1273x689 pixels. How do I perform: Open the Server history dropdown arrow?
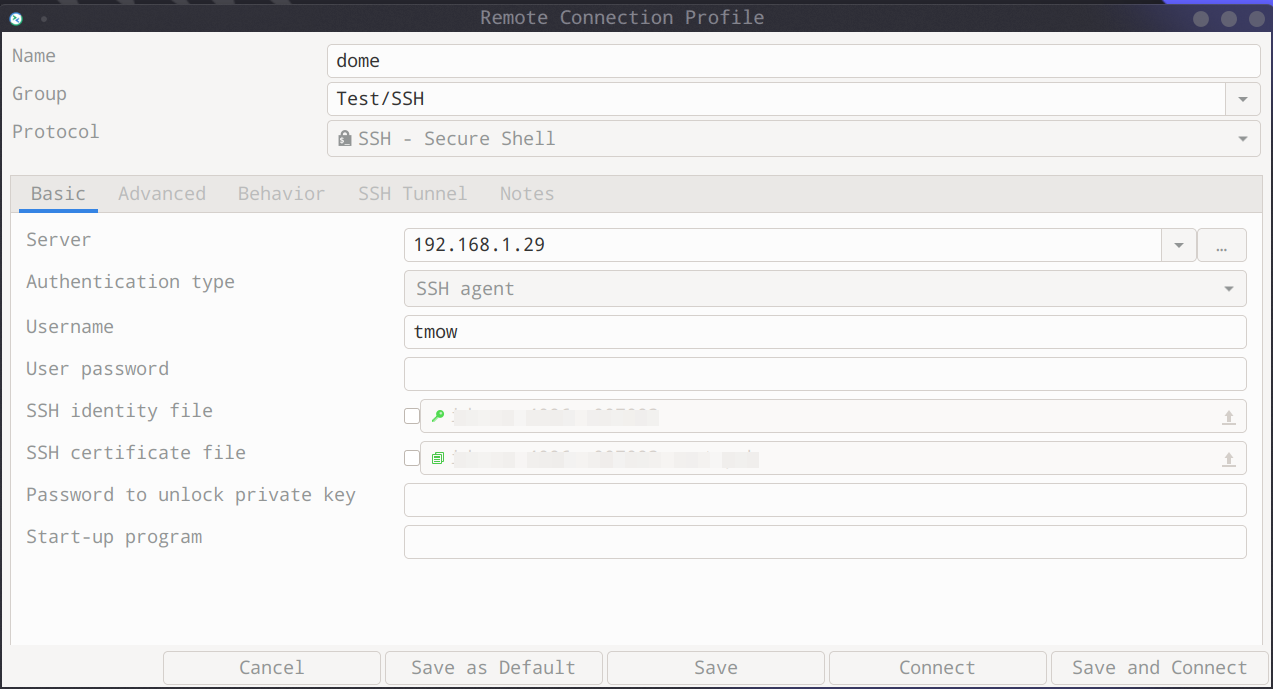tap(1179, 245)
